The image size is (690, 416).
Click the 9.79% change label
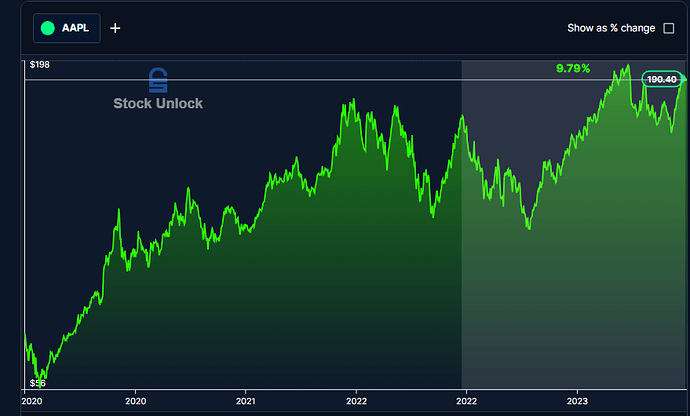(x=573, y=68)
